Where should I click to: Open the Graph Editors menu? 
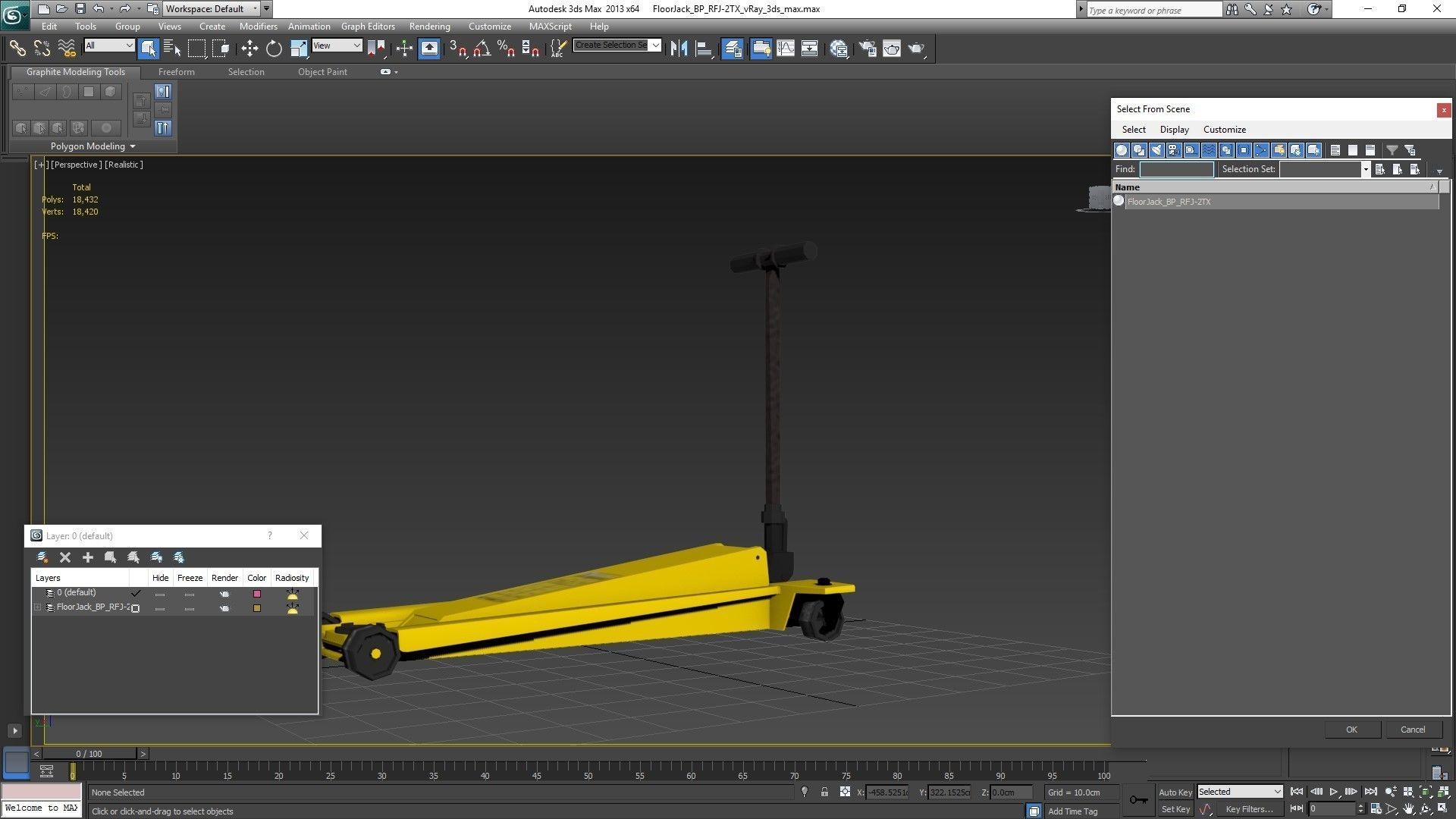pyautogui.click(x=368, y=26)
